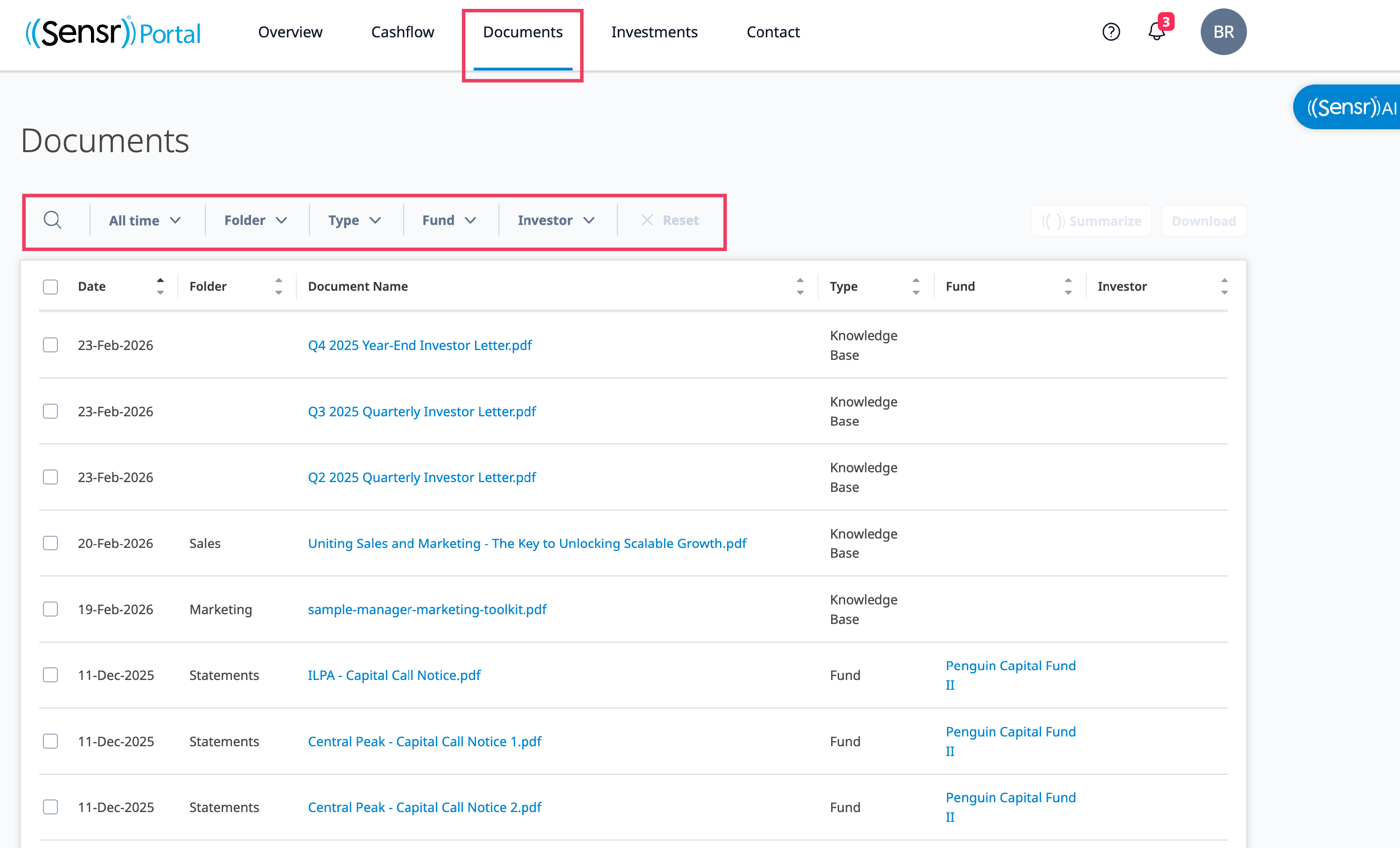The width and height of the screenshot is (1400, 848).
Task: Toggle the select-all header checkbox
Action: (x=50, y=287)
